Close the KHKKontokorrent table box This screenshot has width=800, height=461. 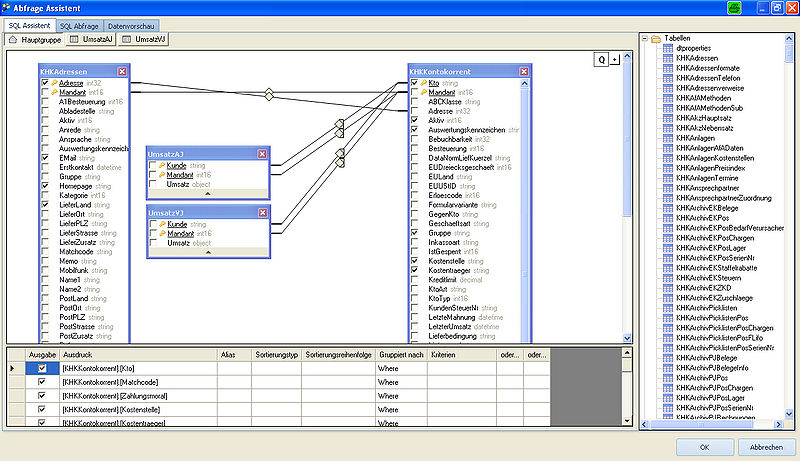point(524,71)
